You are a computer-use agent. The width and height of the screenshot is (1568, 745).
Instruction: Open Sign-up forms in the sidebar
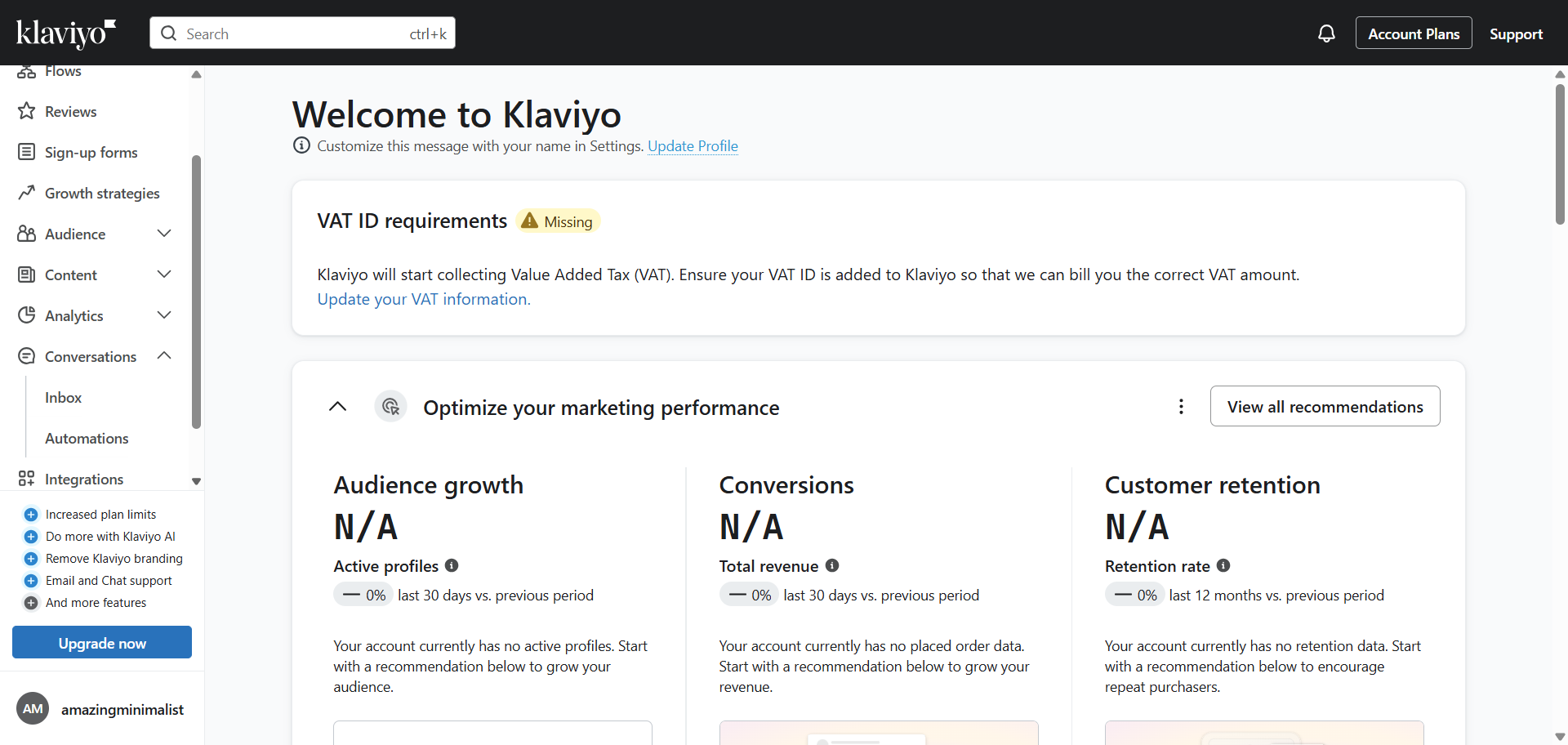(91, 153)
